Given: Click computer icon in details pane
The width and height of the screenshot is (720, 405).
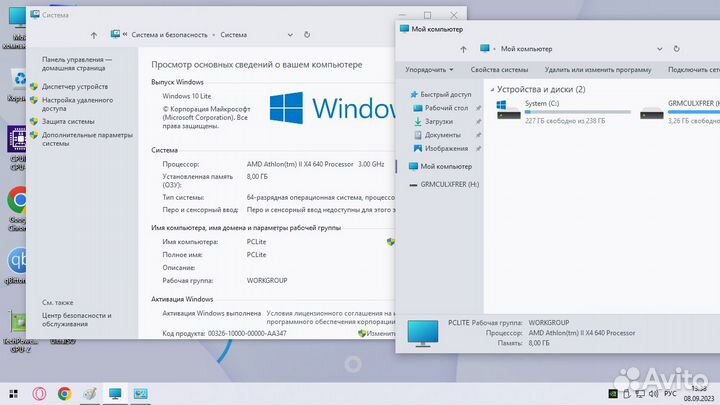Looking at the screenshot, I should click(x=422, y=333).
